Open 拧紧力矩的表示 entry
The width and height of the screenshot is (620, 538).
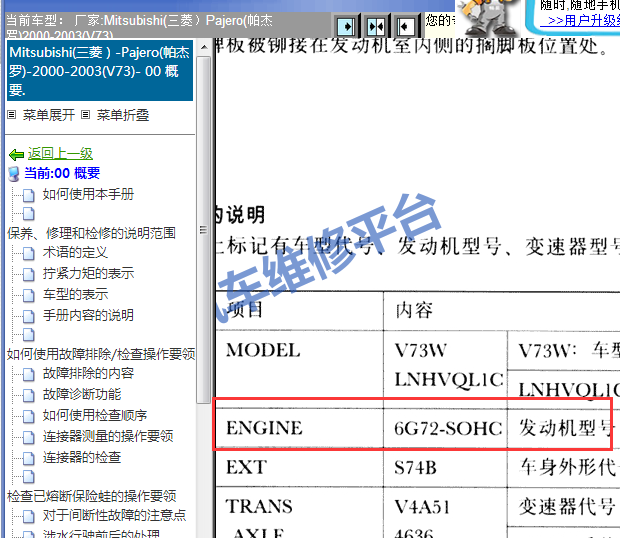(x=89, y=273)
